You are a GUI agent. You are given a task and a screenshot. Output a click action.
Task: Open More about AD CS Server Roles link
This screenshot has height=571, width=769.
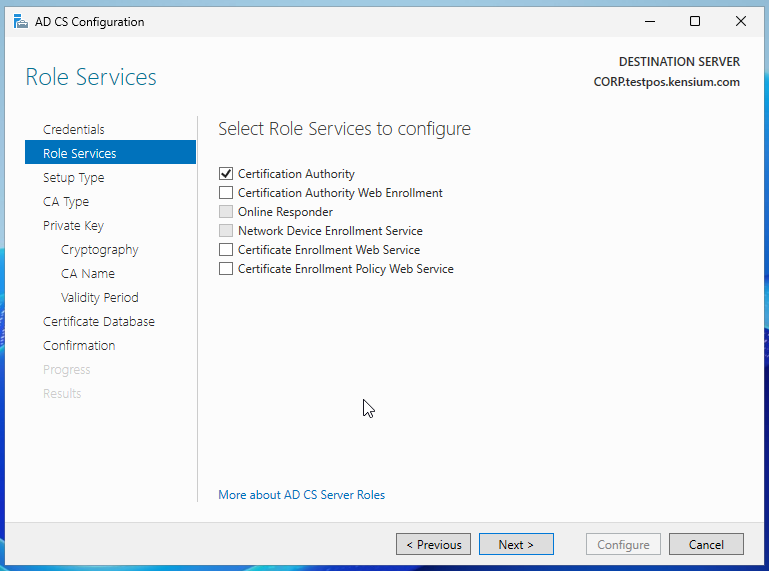[302, 495]
